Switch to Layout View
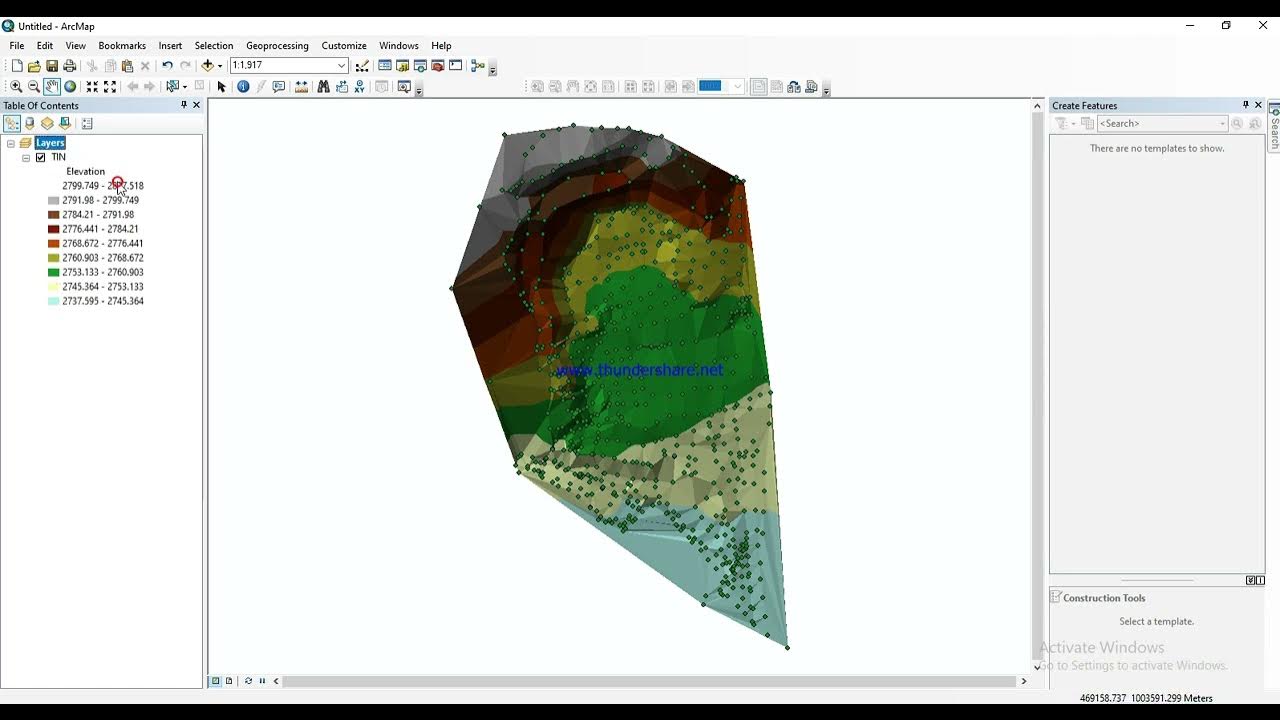The image size is (1280, 720). [229, 681]
